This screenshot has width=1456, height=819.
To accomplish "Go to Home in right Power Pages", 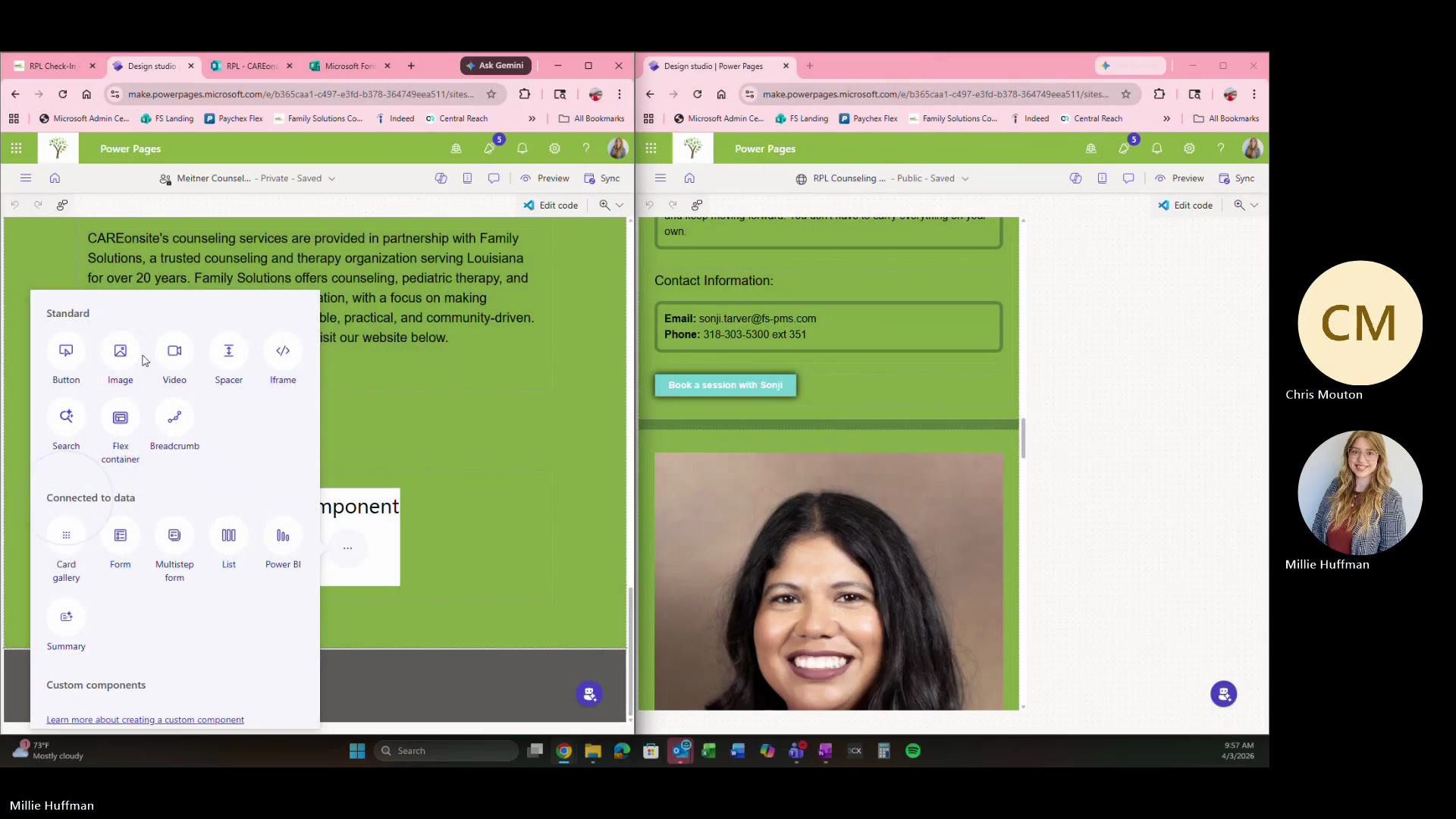I will click(689, 178).
